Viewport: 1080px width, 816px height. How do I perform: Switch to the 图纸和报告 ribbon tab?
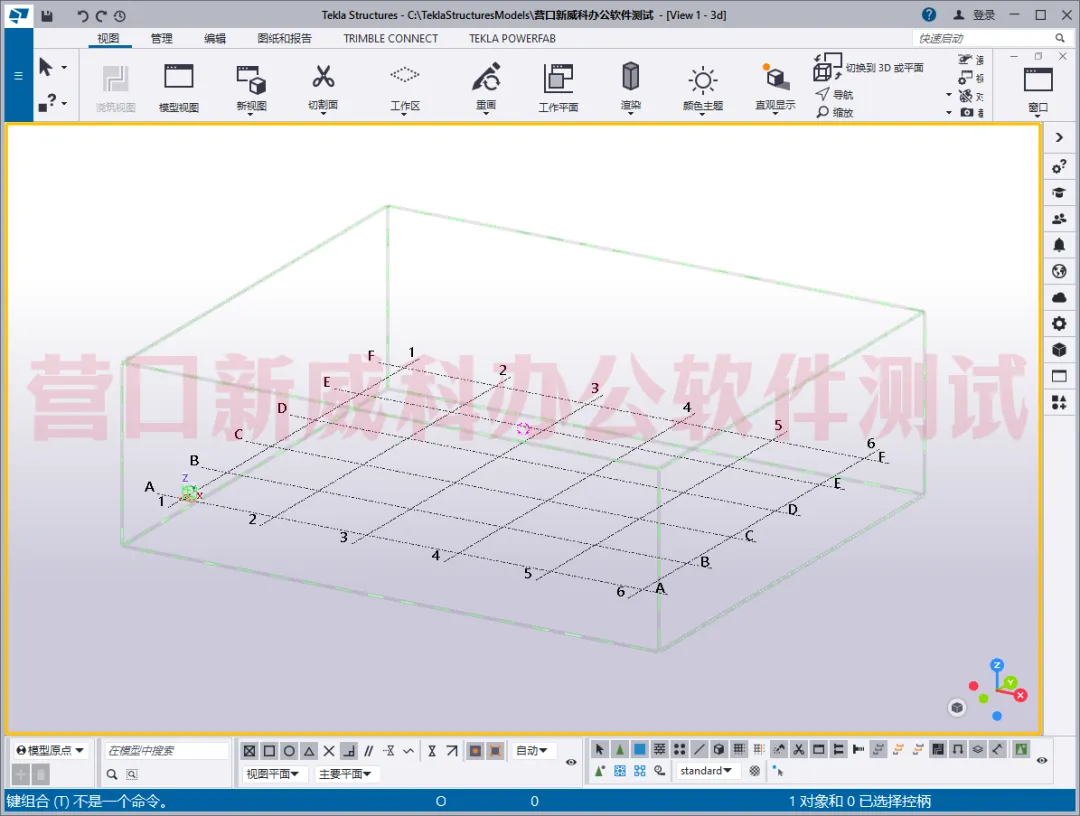tap(284, 38)
